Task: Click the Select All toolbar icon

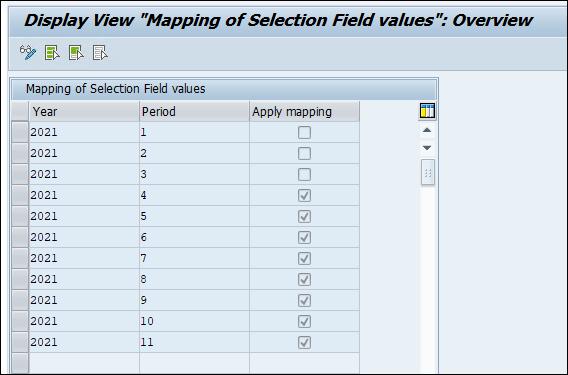Action: click(52, 53)
